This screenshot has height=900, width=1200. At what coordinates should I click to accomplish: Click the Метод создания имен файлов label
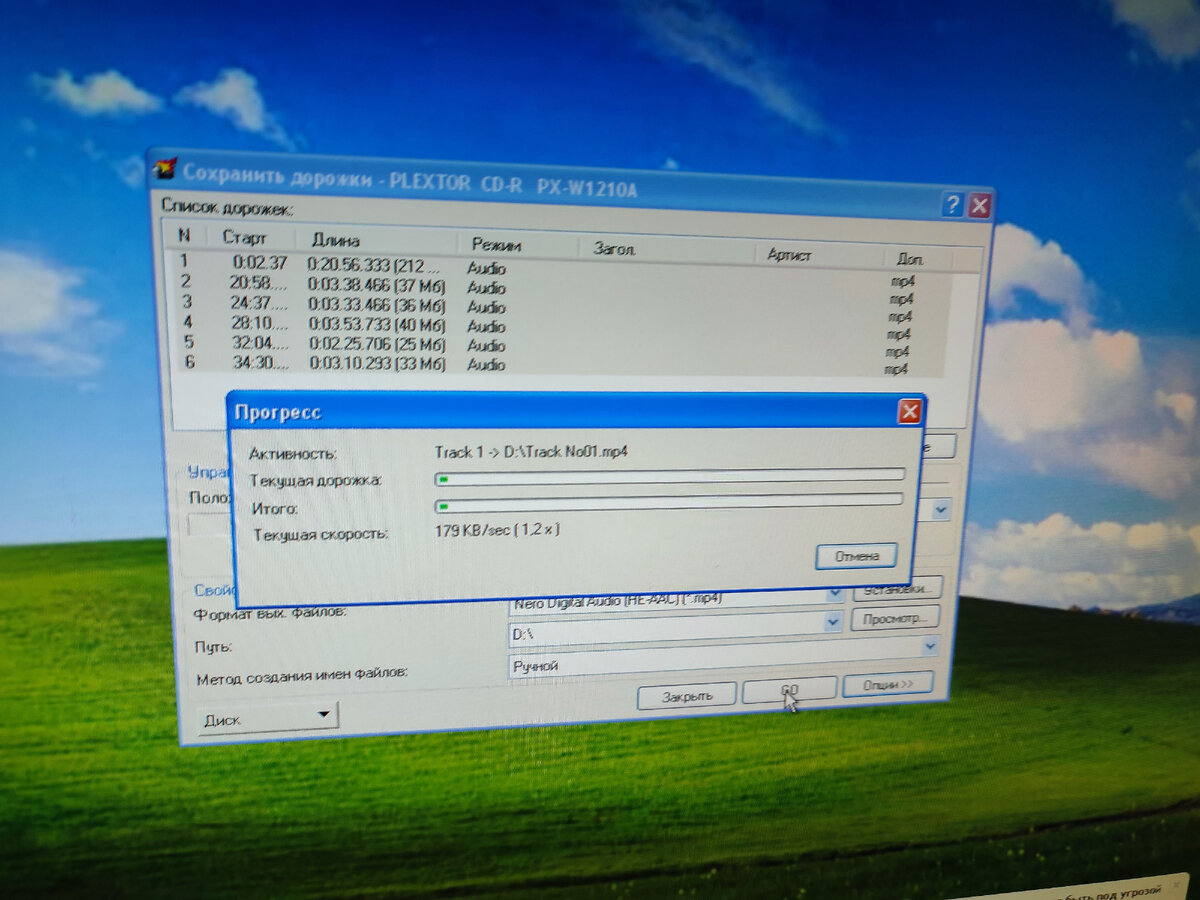tap(301, 675)
